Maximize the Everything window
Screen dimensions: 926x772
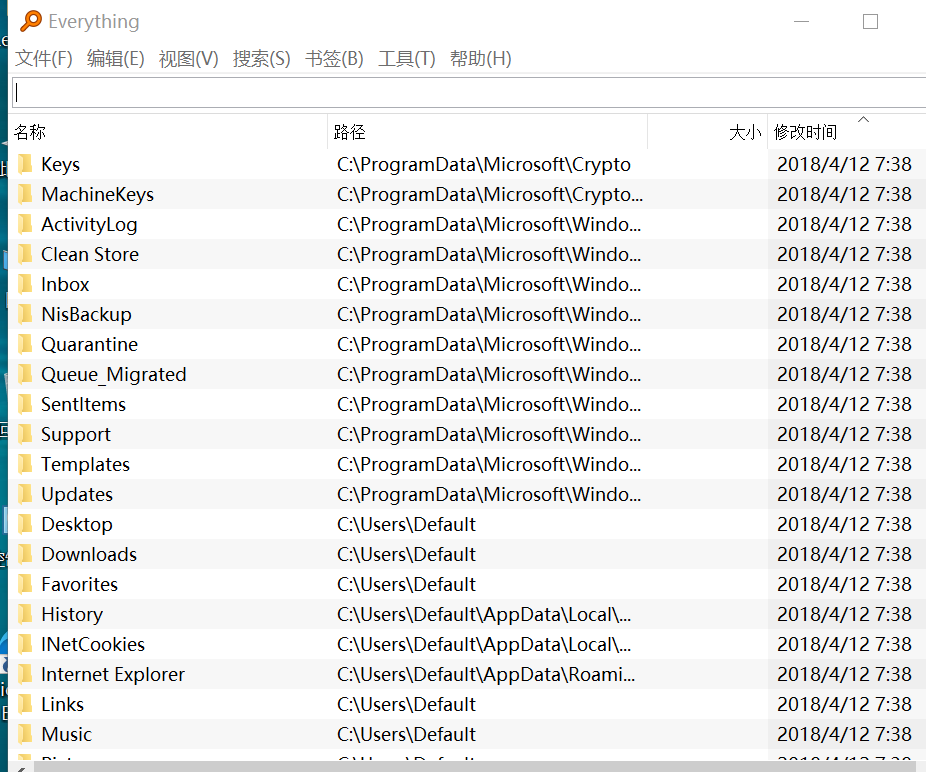click(870, 22)
